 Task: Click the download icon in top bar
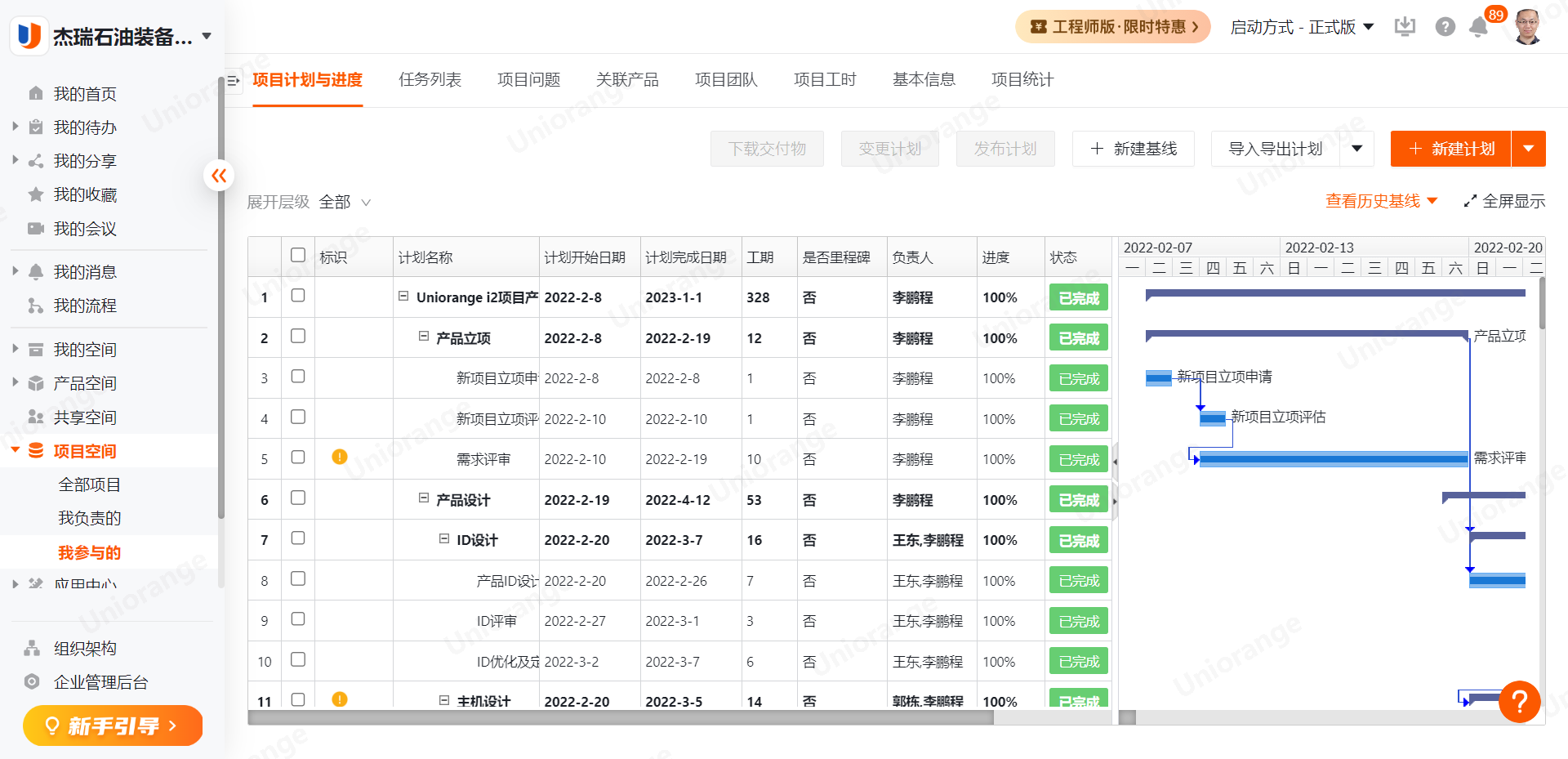1405,27
